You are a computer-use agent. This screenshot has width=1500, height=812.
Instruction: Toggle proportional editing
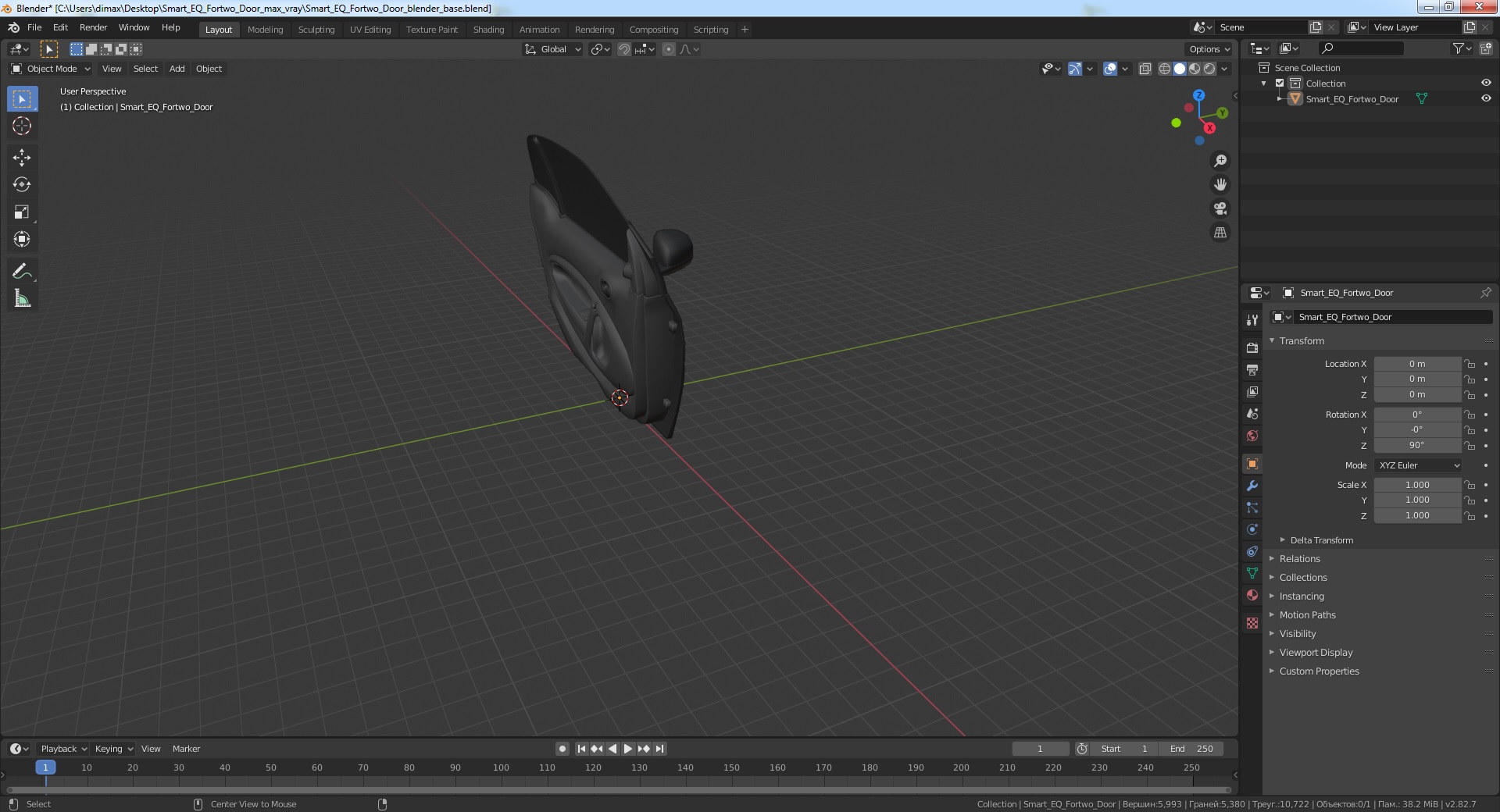tap(669, 49)
